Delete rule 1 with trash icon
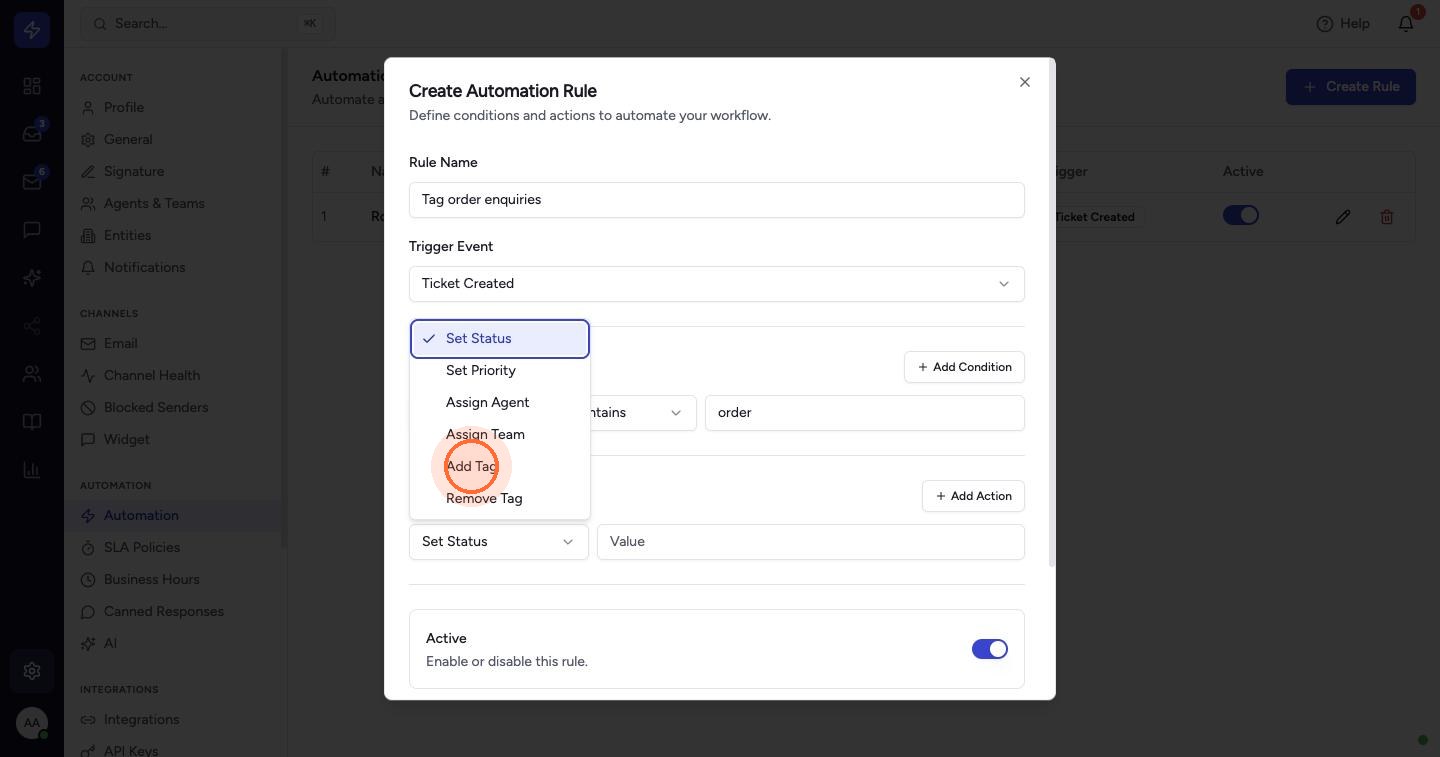 [x=1387, y=216]
